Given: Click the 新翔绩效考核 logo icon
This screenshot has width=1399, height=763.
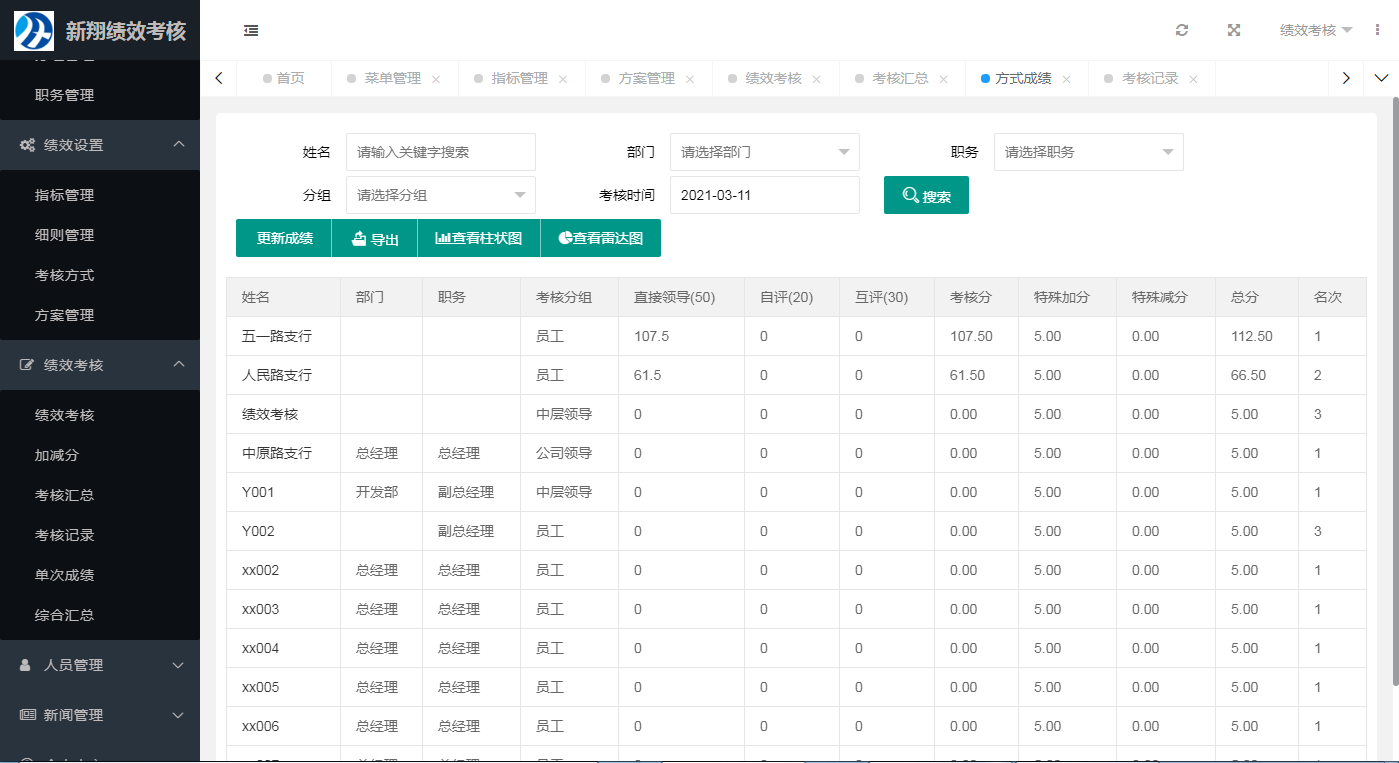Looking at the screenshot, I should coord(33,31).
